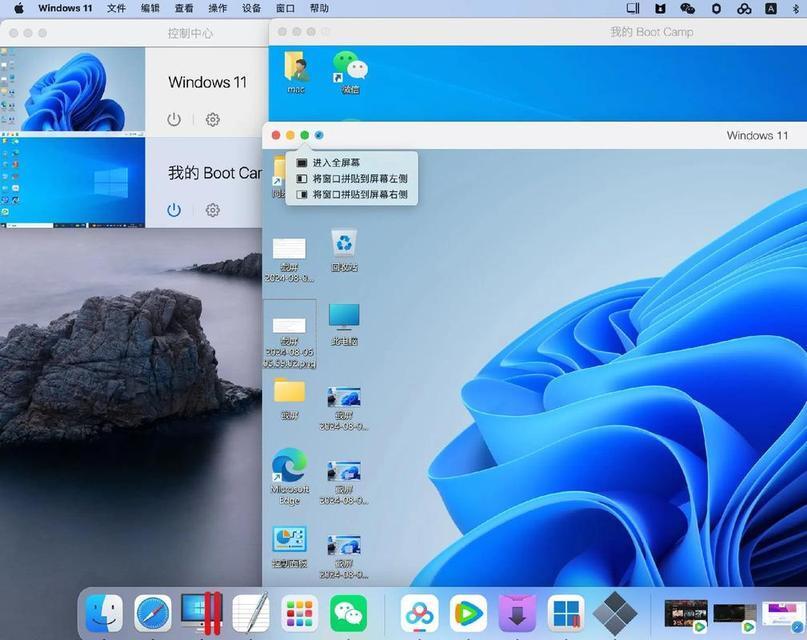Select the Windows 11 thumbnail in Control Center
This screenshot has height=640, width=807.
click(73, 90)
